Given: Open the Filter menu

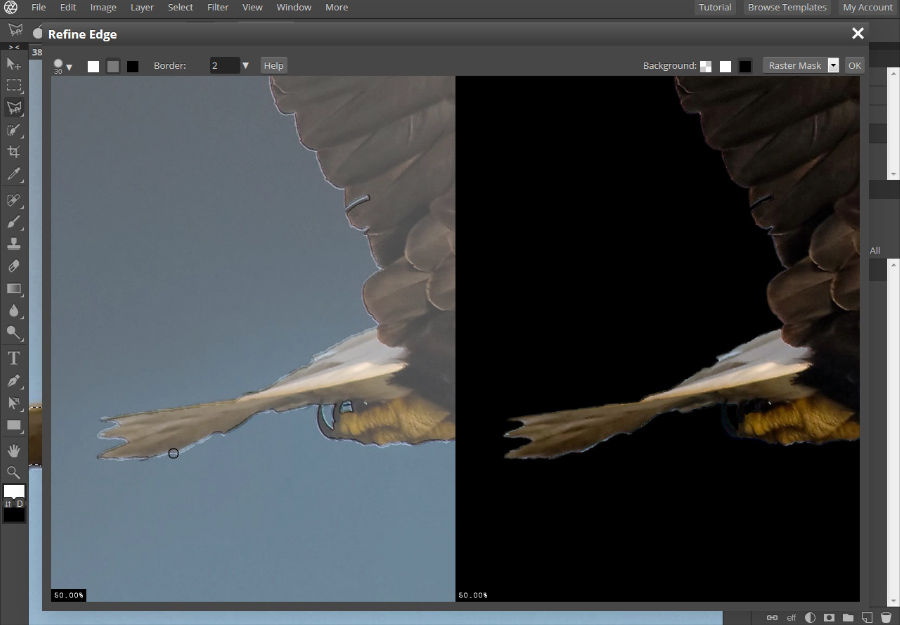Looking at the screenshot, I should (217, 7).
